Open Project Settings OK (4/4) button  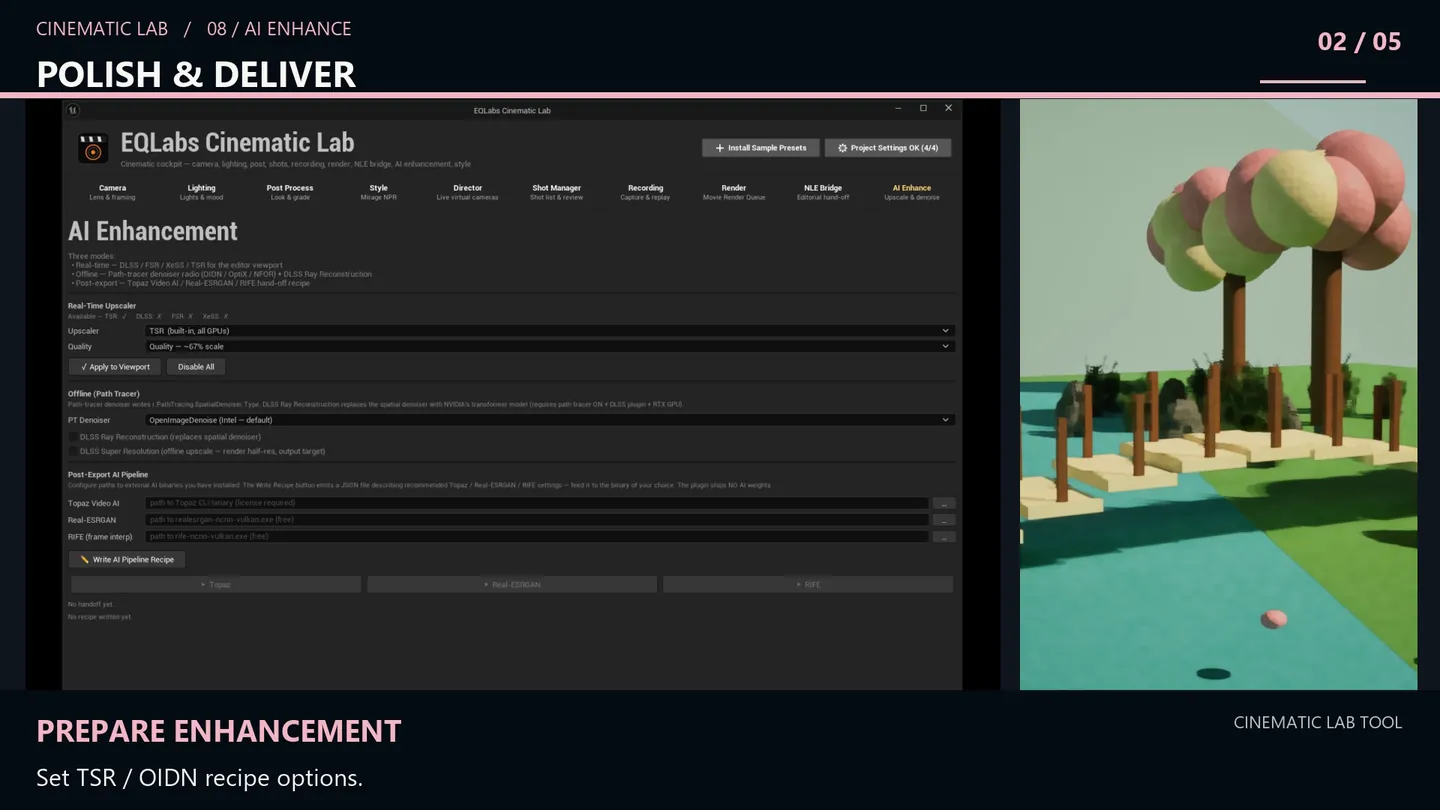tap(888, 148)
